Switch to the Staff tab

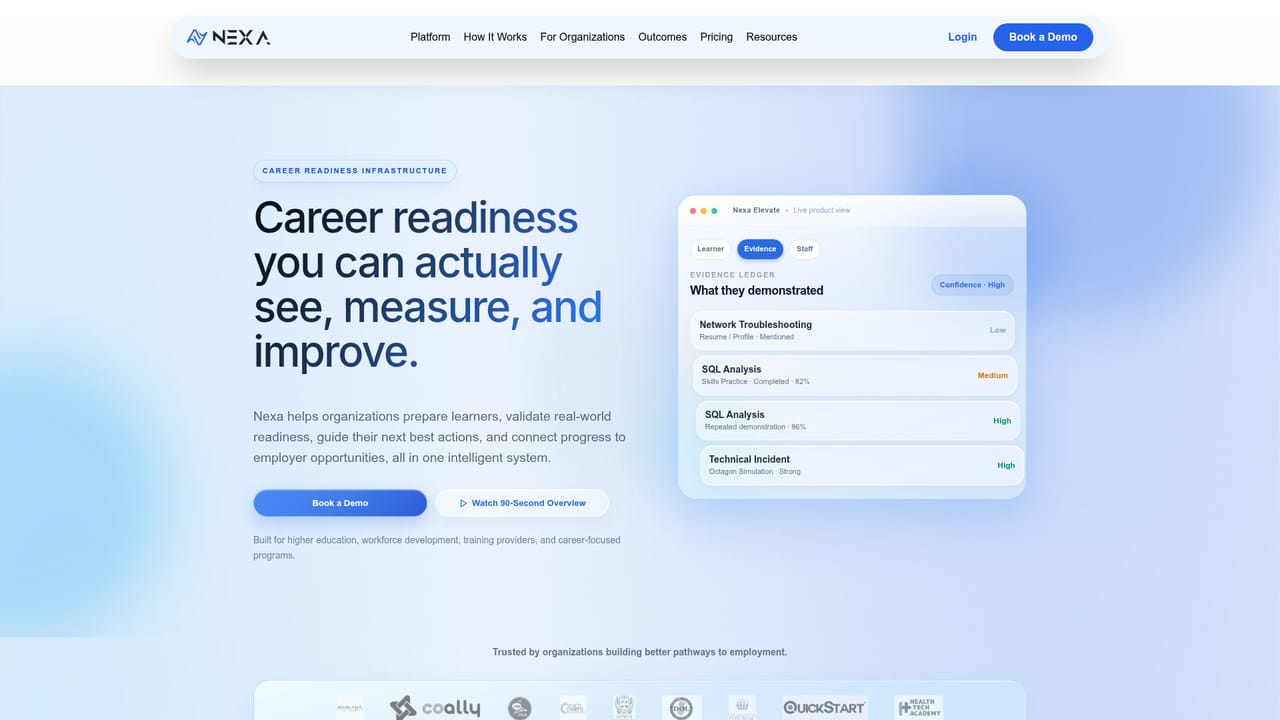(805, 249)
